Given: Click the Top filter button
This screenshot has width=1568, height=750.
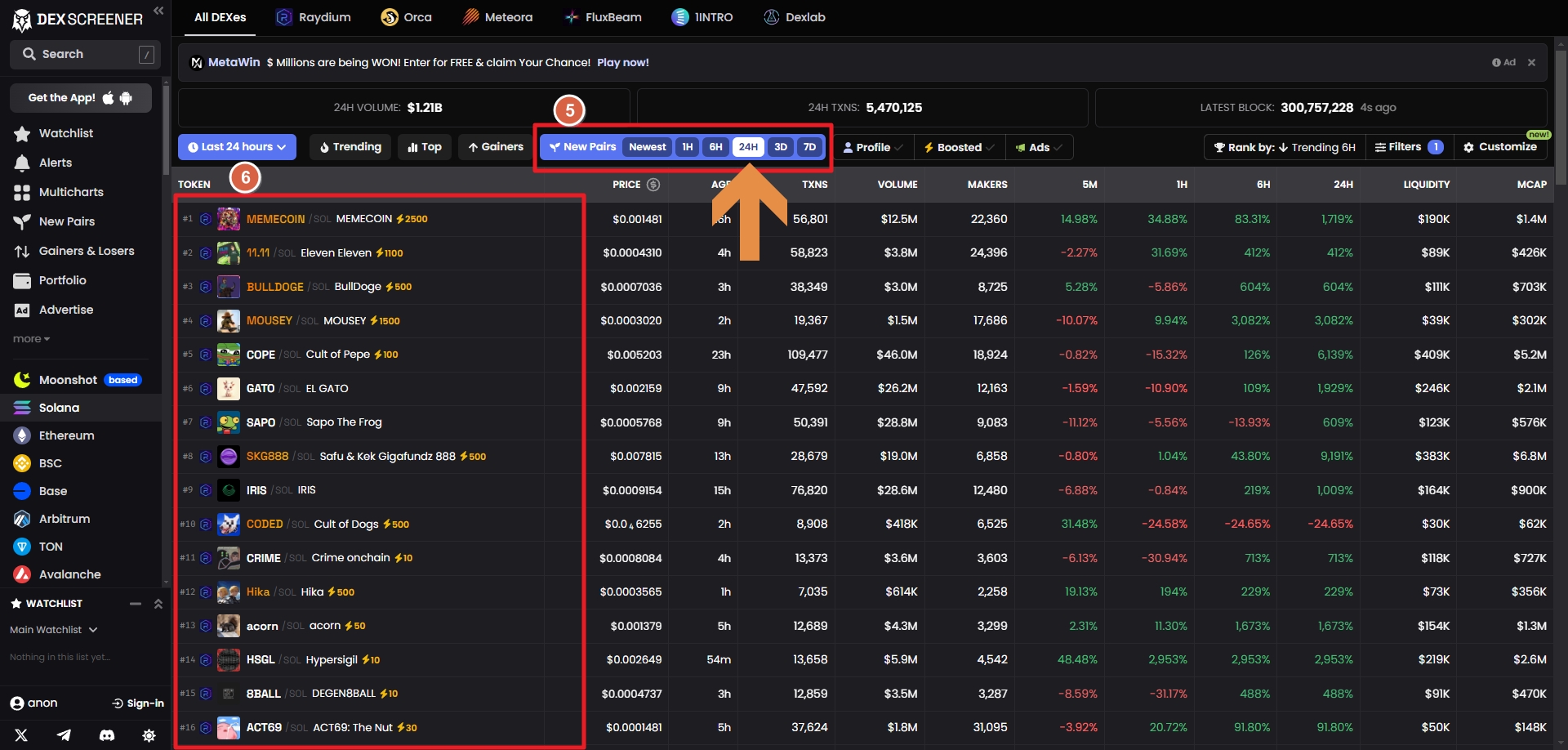Looking at the screenshot, I should (x=425, y=147).
